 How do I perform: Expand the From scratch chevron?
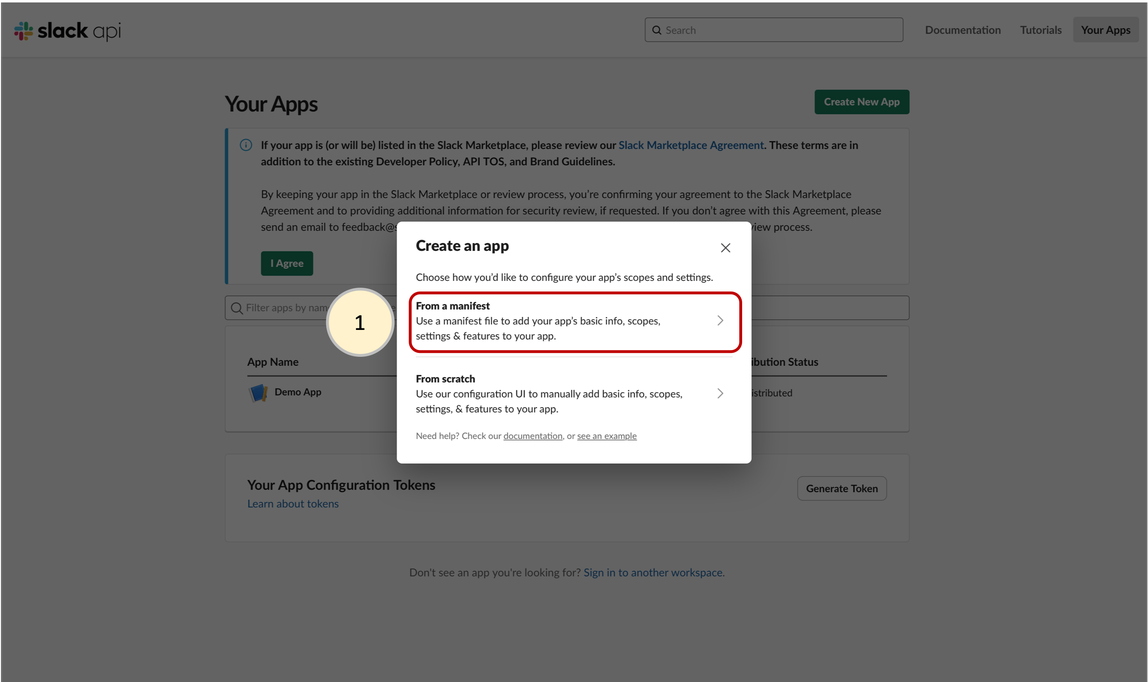[720, 394]
